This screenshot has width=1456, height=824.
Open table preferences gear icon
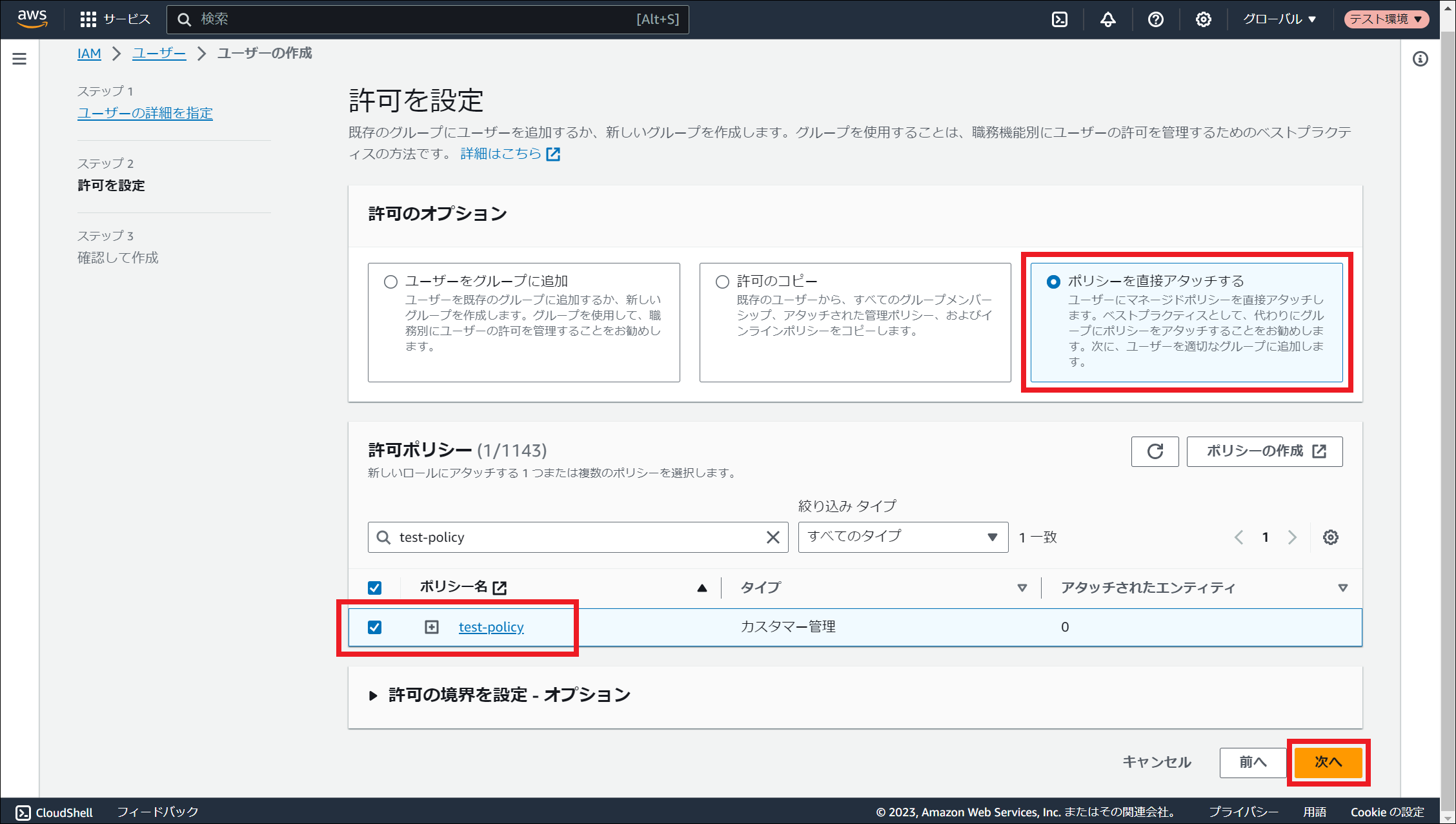(x=1330, y=537)
